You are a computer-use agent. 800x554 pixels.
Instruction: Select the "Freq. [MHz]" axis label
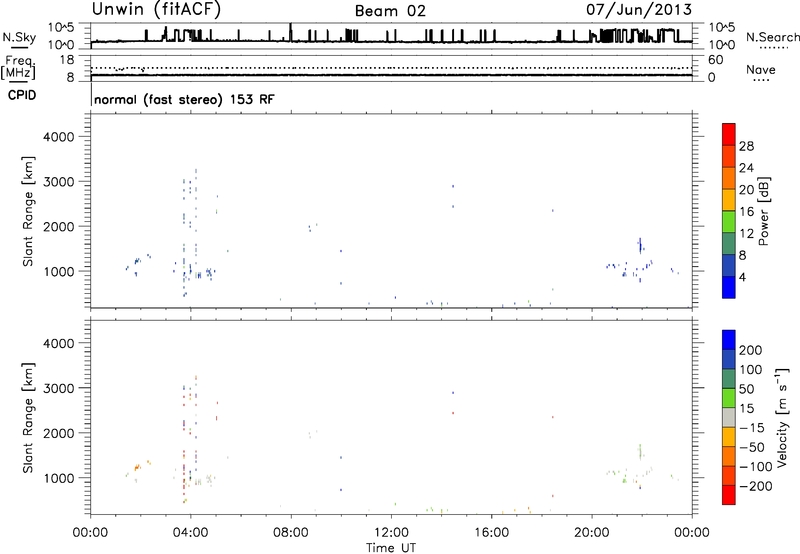pyautogui.click(x=19, y=68)
